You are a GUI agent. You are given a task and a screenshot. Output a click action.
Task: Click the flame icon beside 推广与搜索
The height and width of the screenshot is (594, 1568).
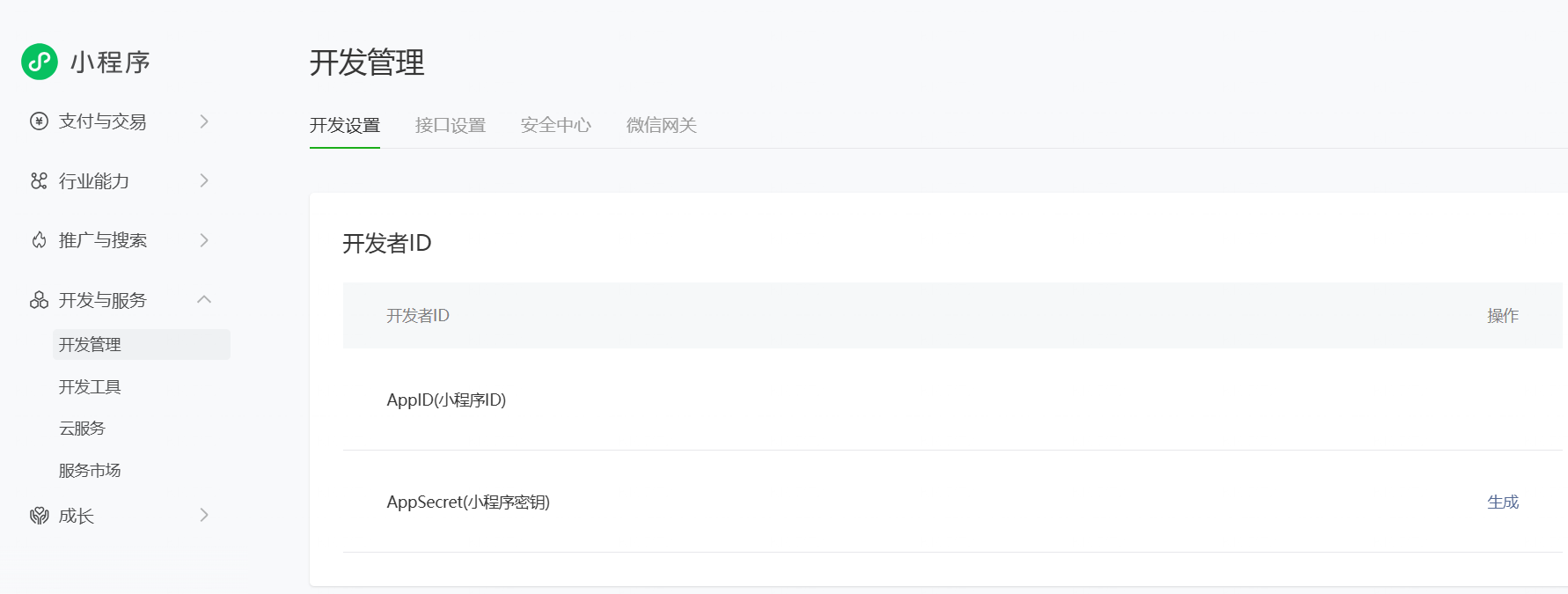[x=39, y=240]
